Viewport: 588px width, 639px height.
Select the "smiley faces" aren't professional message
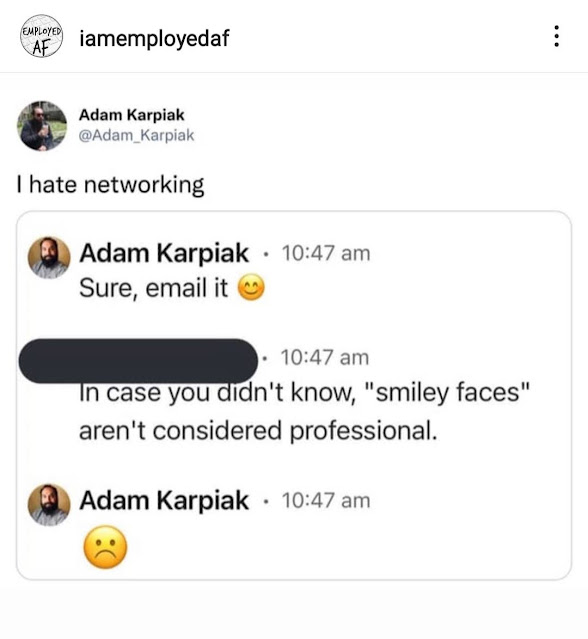[x=304, y=411]
